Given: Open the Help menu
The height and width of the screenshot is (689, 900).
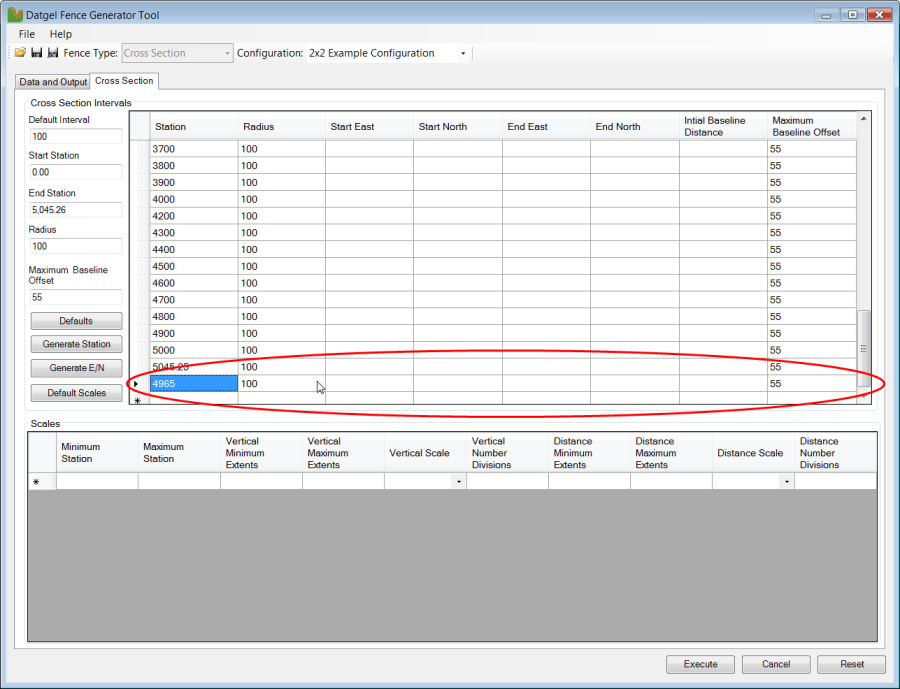Looking at the screenshot, I should [61, 34].
